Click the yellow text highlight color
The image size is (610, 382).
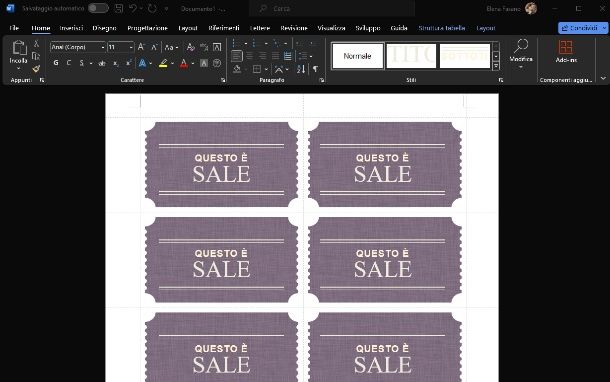click(x=163, y=63)
